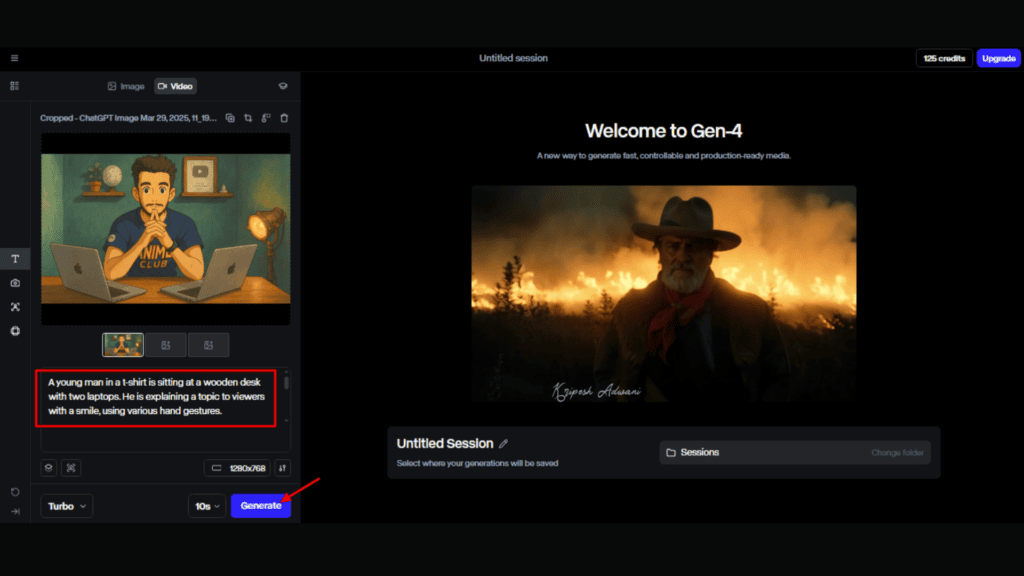Select the Text tool in left sidebar
The height and width of the screenshot is (576, 1024).
tap(15, 259)
